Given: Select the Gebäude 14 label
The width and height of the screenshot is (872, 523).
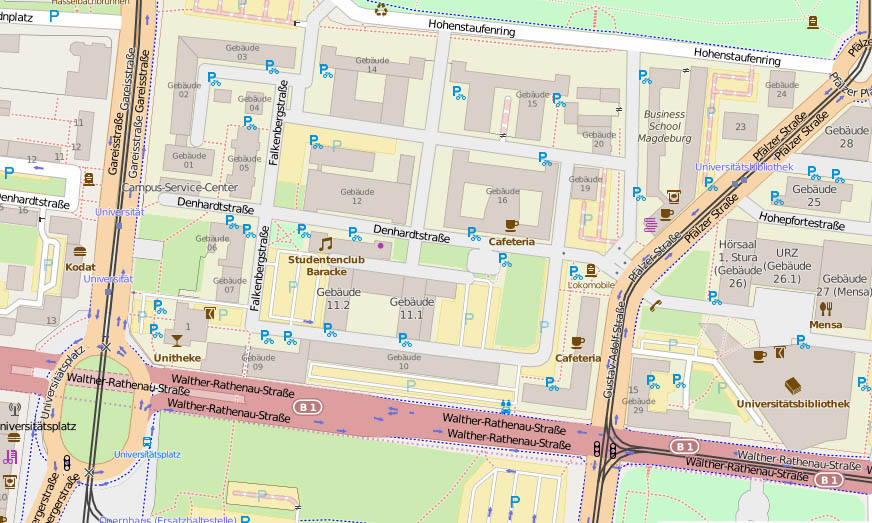Looking at the screenshot, I should [x=372, y=65].
